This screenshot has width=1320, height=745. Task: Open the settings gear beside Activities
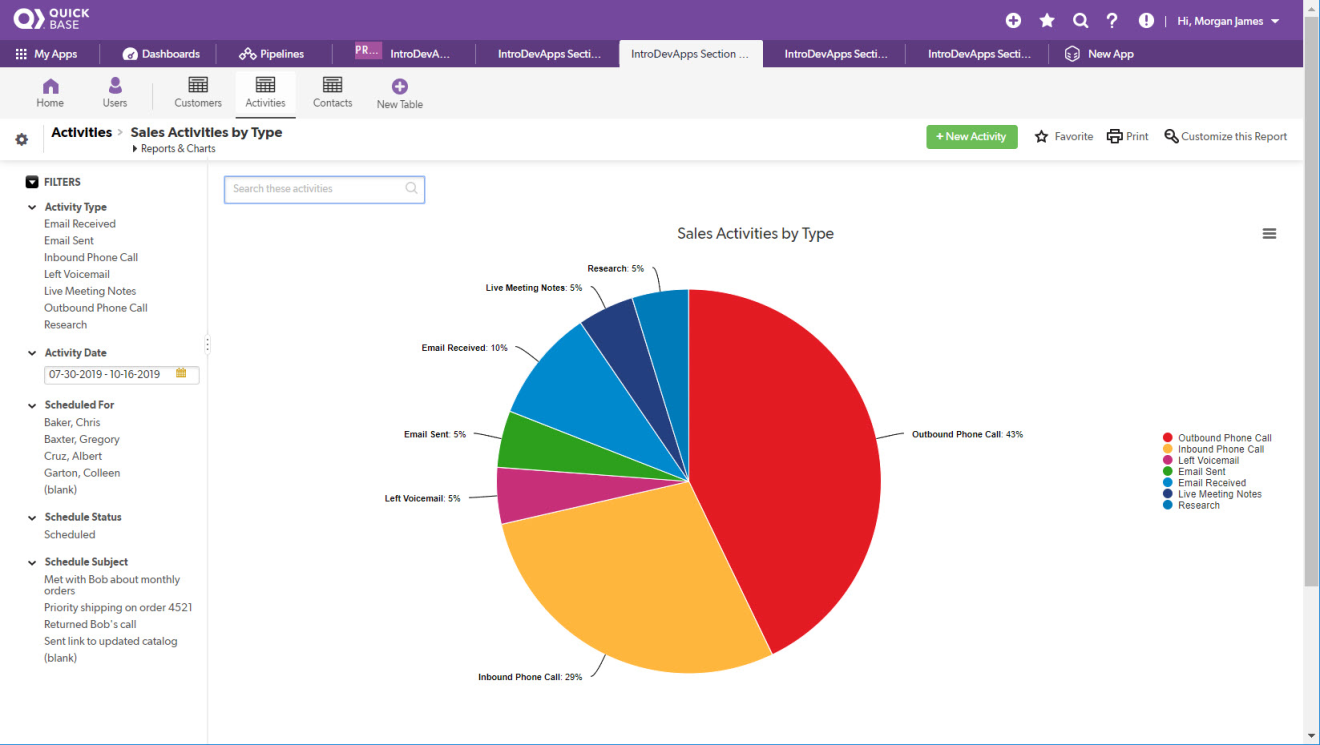tap(22, 140)
